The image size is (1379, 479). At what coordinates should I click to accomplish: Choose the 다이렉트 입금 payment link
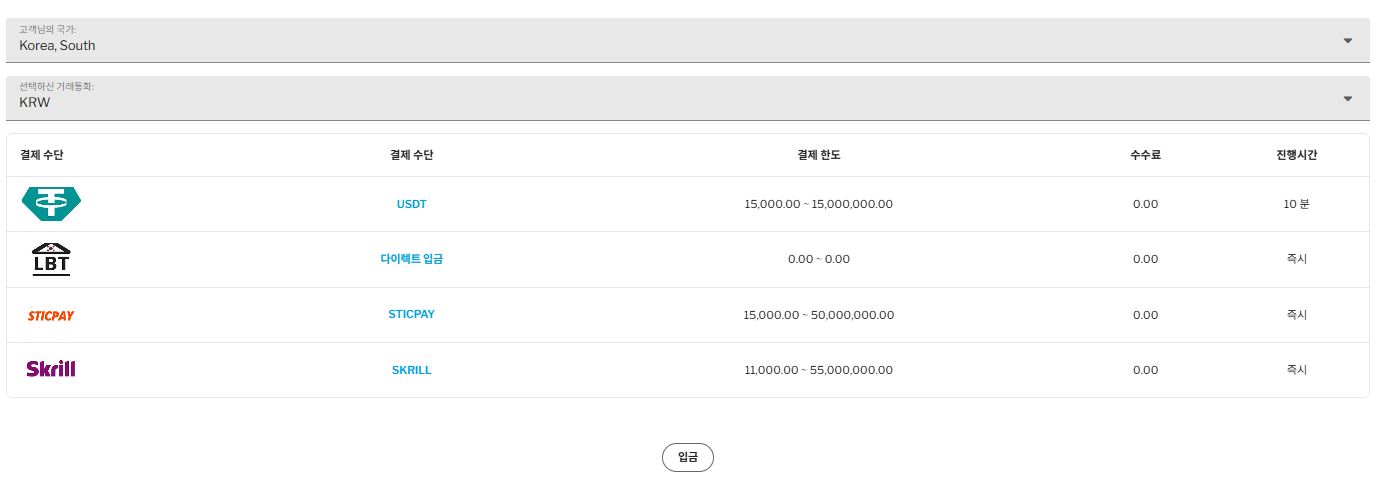click(411, 259)
